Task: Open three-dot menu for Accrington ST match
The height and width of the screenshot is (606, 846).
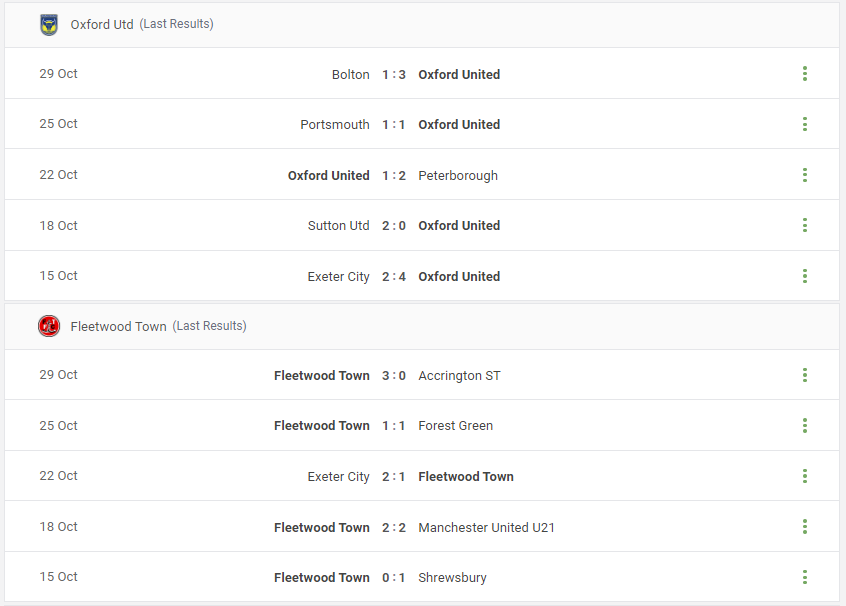Action: pos(804,375)
